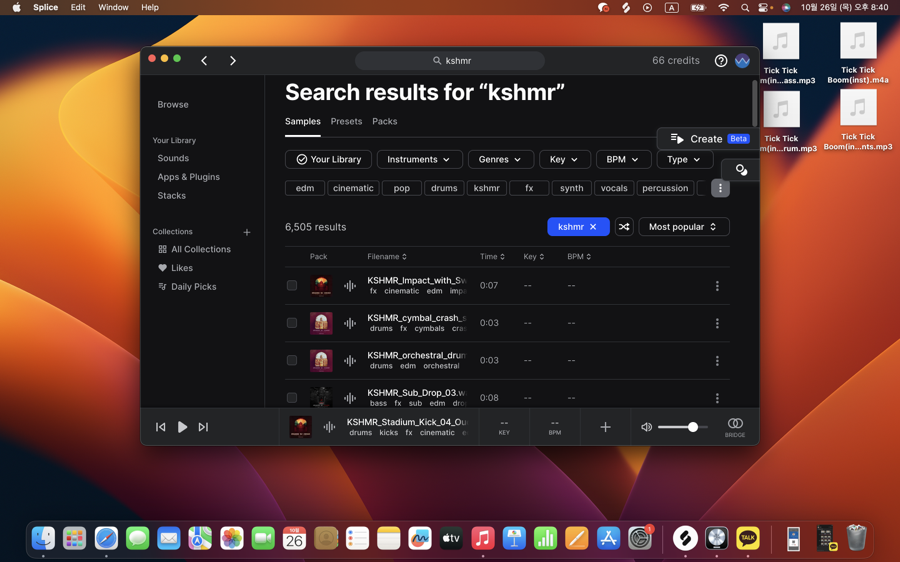Open the Edit menu in menu bar
The image size is (900, 562).
pyautogui.click(x=78, y=7)
